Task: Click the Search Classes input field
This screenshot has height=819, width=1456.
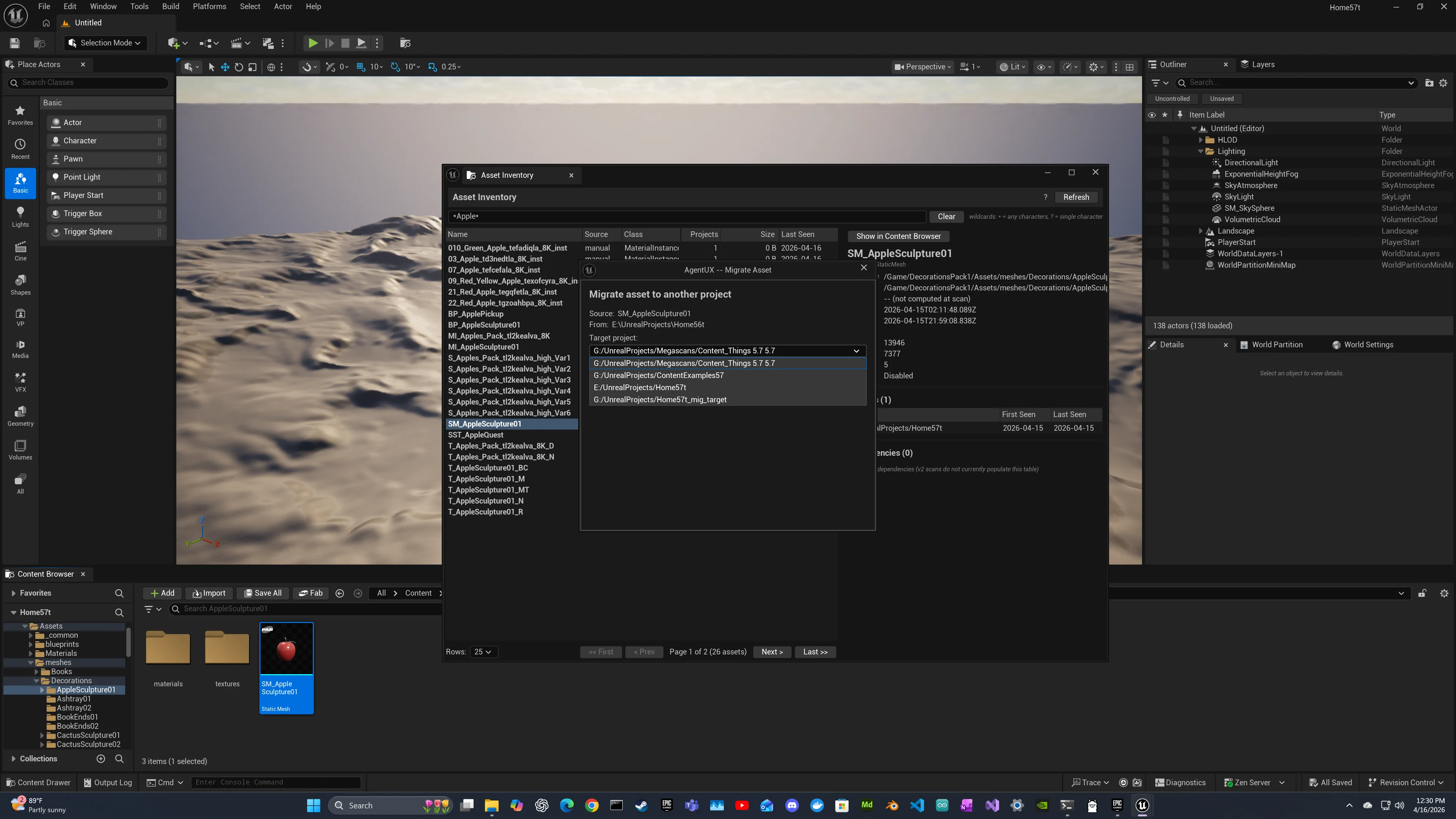Action: (x=88, y=83)
